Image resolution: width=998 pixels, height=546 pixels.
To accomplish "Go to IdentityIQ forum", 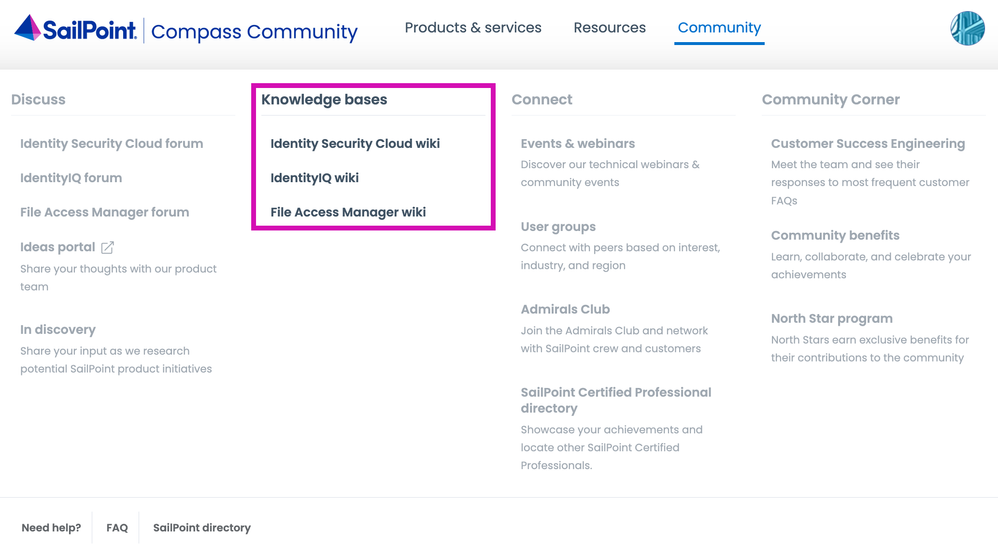I will tap(71, 178).
